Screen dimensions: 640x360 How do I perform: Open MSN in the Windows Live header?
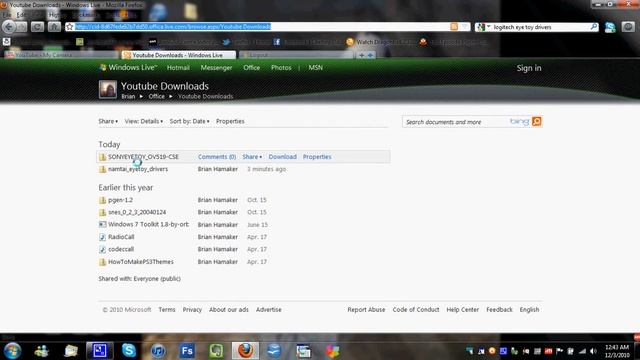[x=316, y=68]
